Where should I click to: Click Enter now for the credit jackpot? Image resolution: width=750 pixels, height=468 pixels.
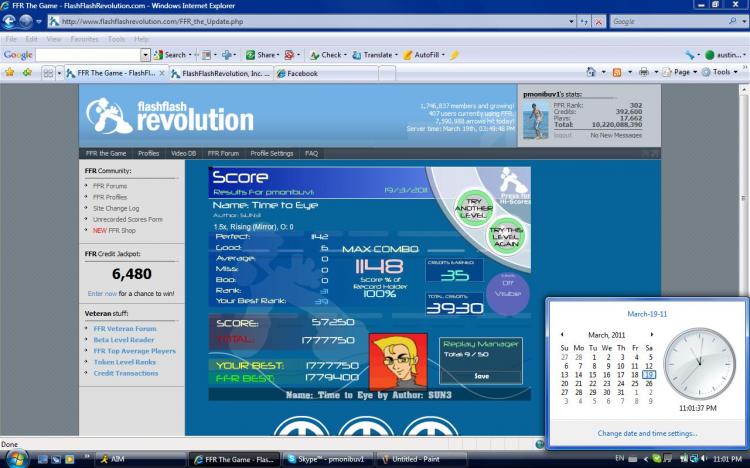[x=102, y=293]
